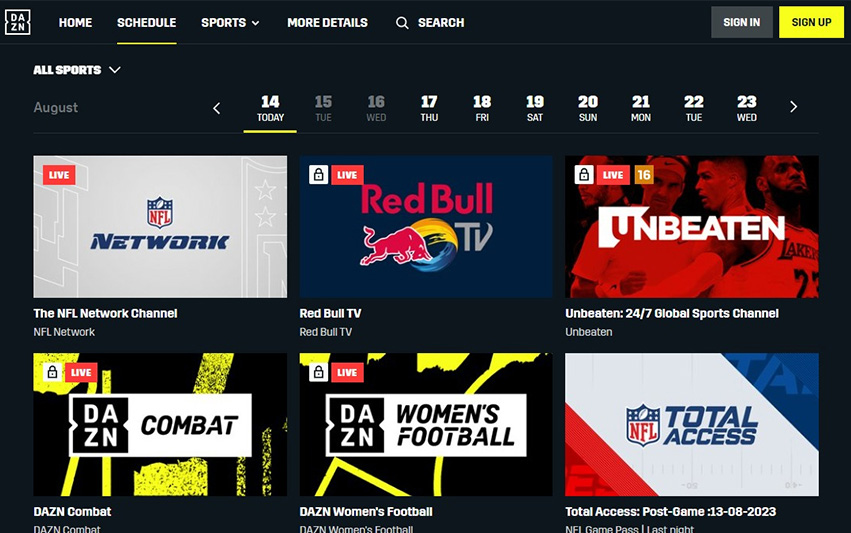Click the 16 age rating badge on Unbeaten
The image size is (851, 533).
pos(644,175)
